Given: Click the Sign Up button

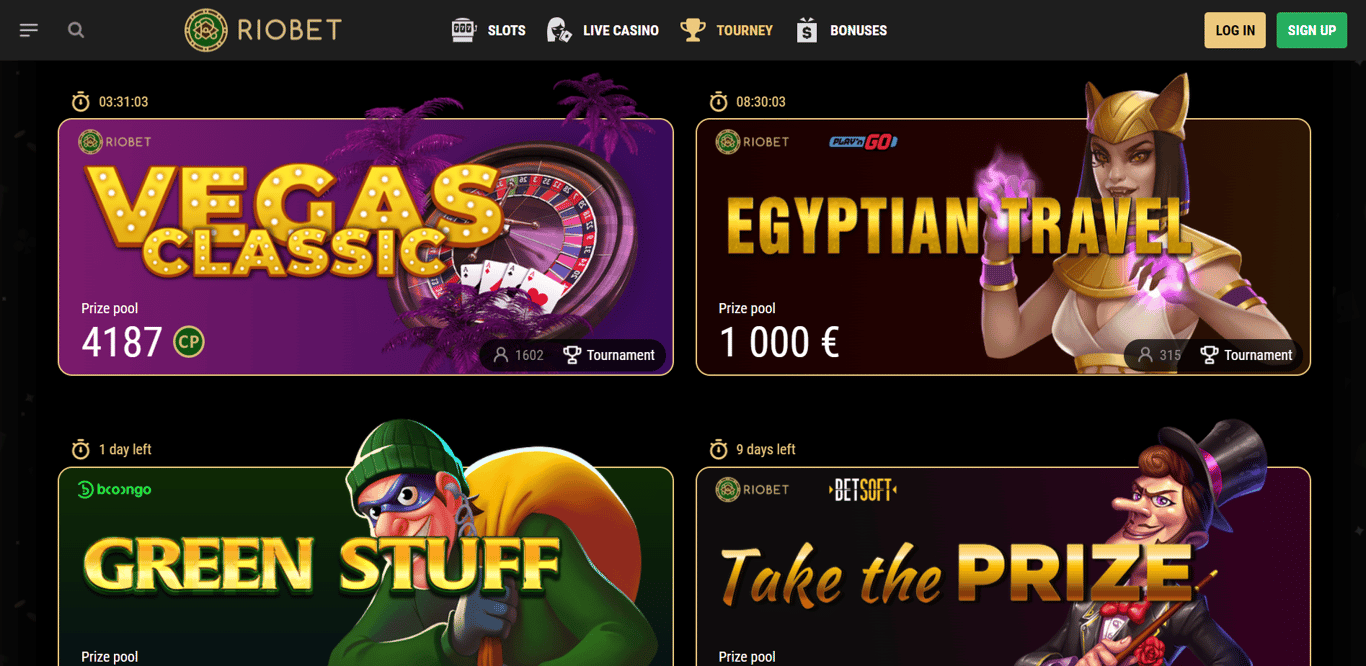Looking at the screenshot, I should point(1312,30).
